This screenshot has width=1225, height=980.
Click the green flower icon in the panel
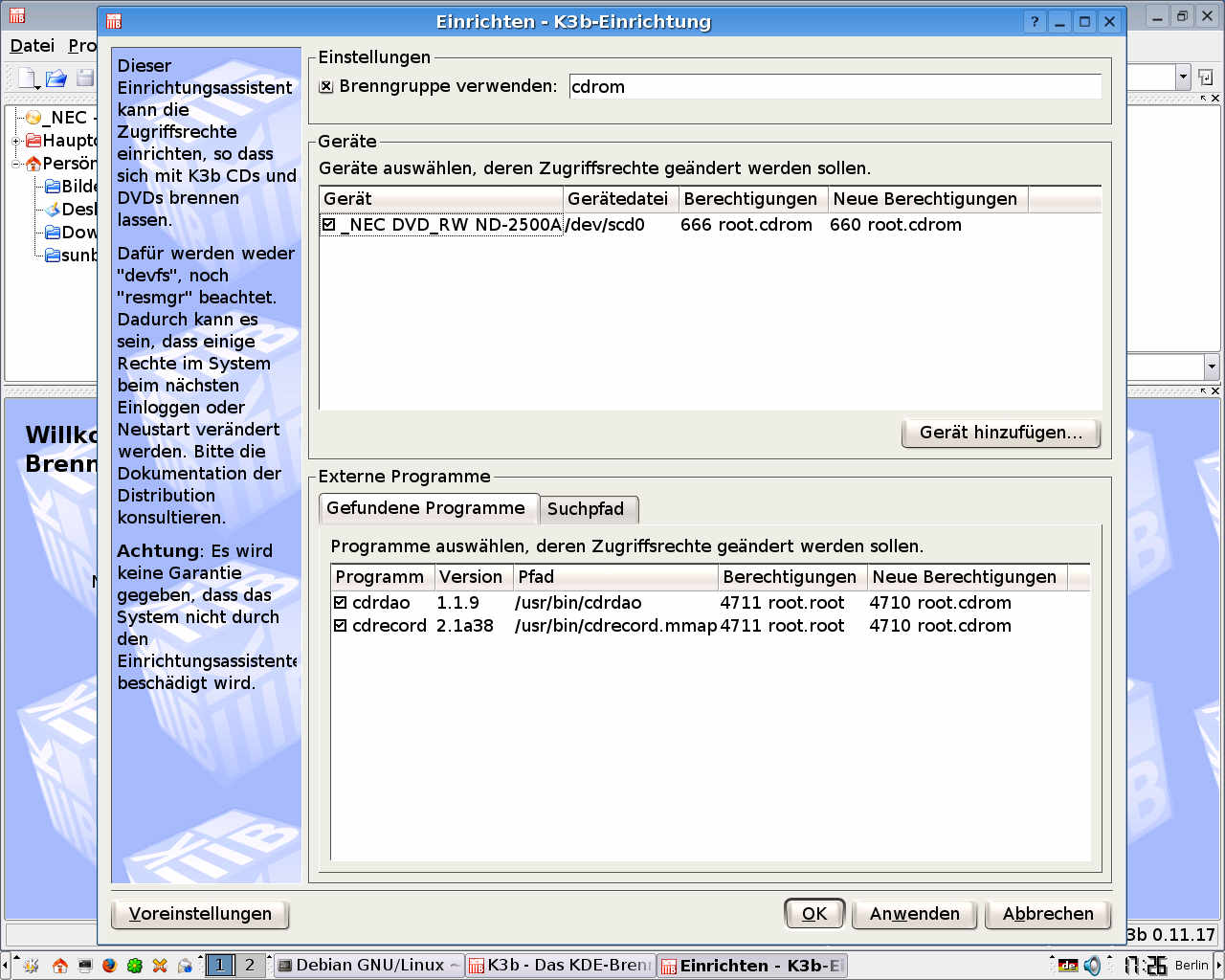[x=135, y=966]
